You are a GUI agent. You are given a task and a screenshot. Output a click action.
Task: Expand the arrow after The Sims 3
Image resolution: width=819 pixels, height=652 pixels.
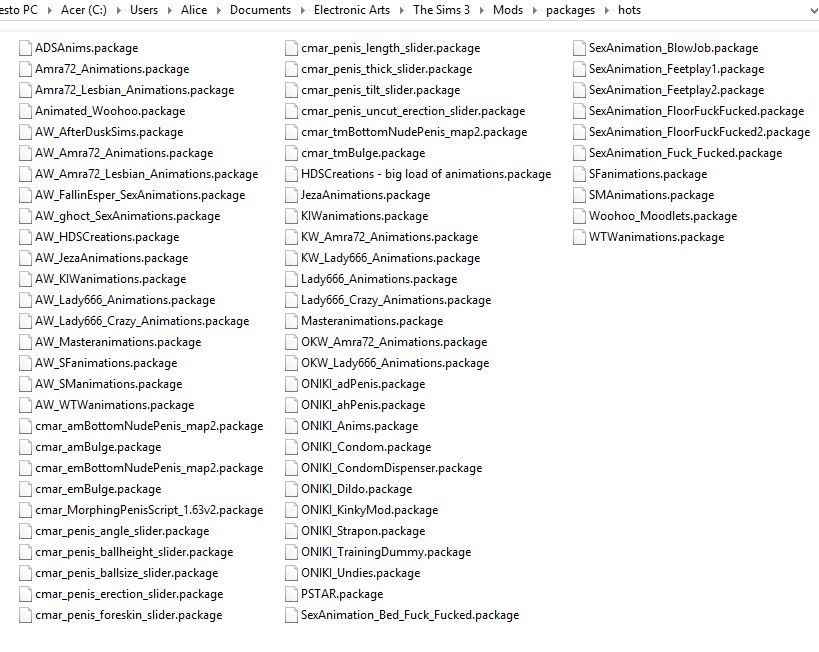click(x=482, y=10)
